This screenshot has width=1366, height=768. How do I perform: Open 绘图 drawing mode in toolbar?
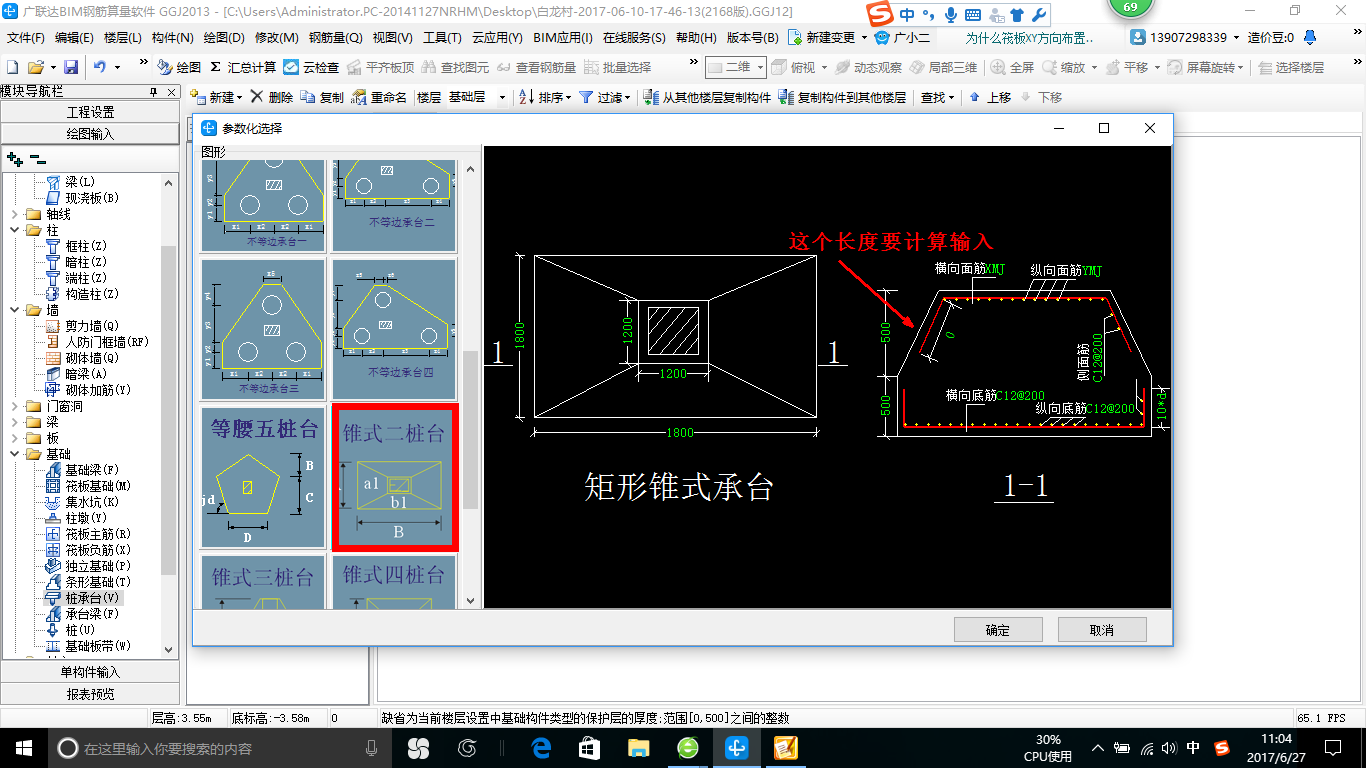pos(179,67)
